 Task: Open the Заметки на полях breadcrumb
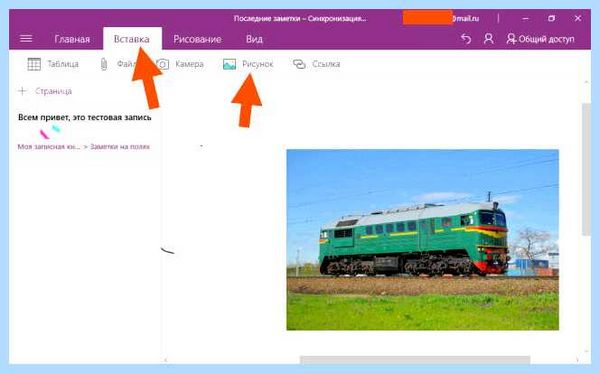point(120,147)
